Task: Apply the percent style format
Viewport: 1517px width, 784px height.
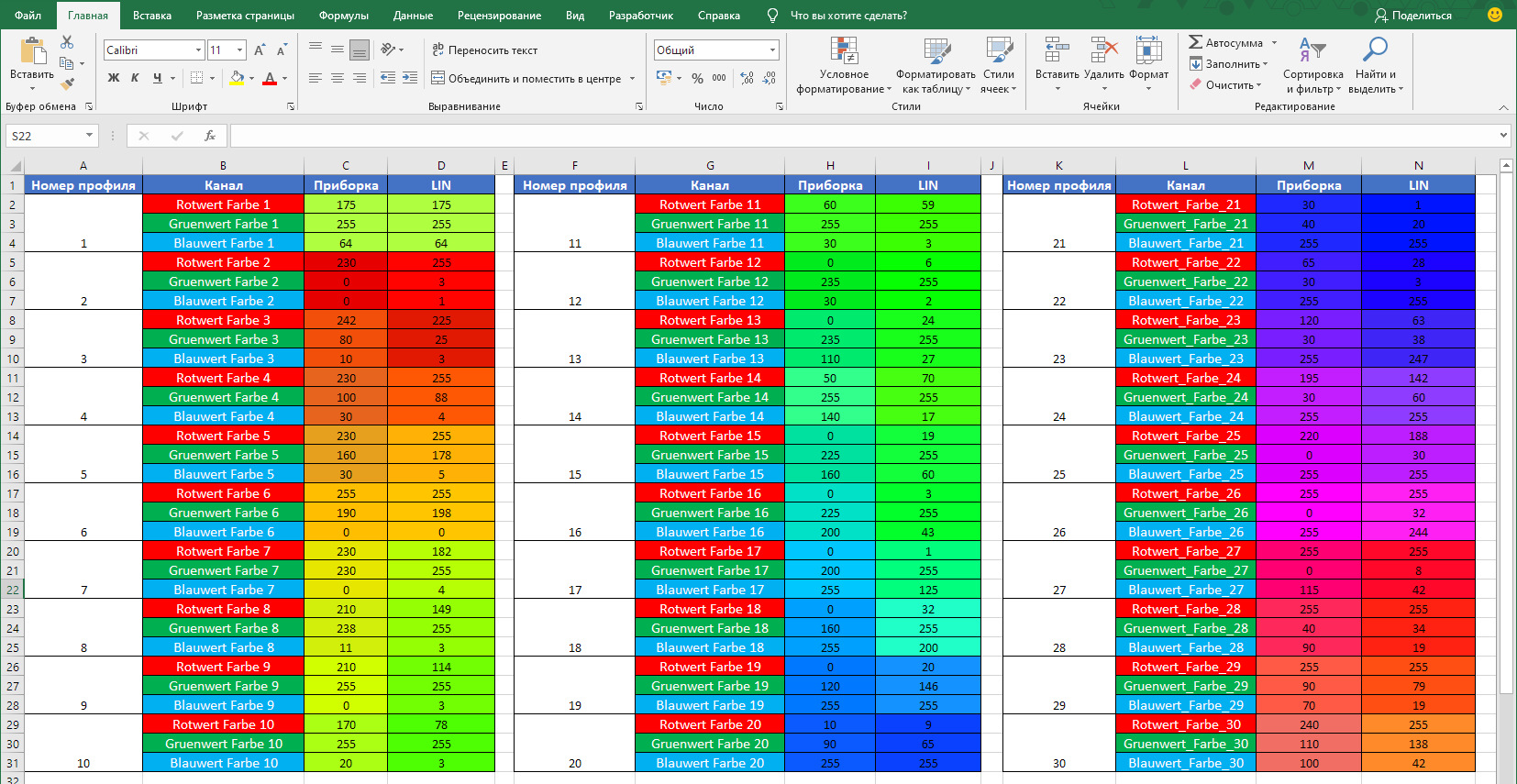Action: (x=698, y=78)
